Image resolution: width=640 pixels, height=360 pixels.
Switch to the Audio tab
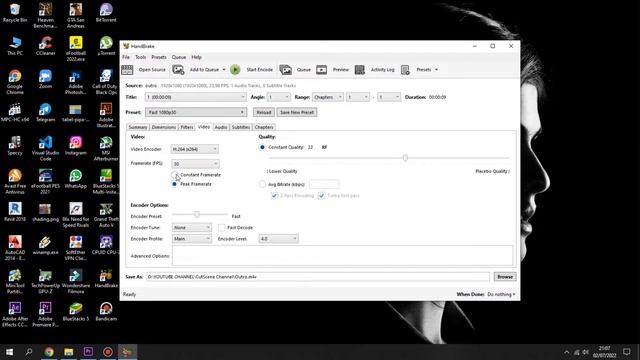click(x=221, y=127)
